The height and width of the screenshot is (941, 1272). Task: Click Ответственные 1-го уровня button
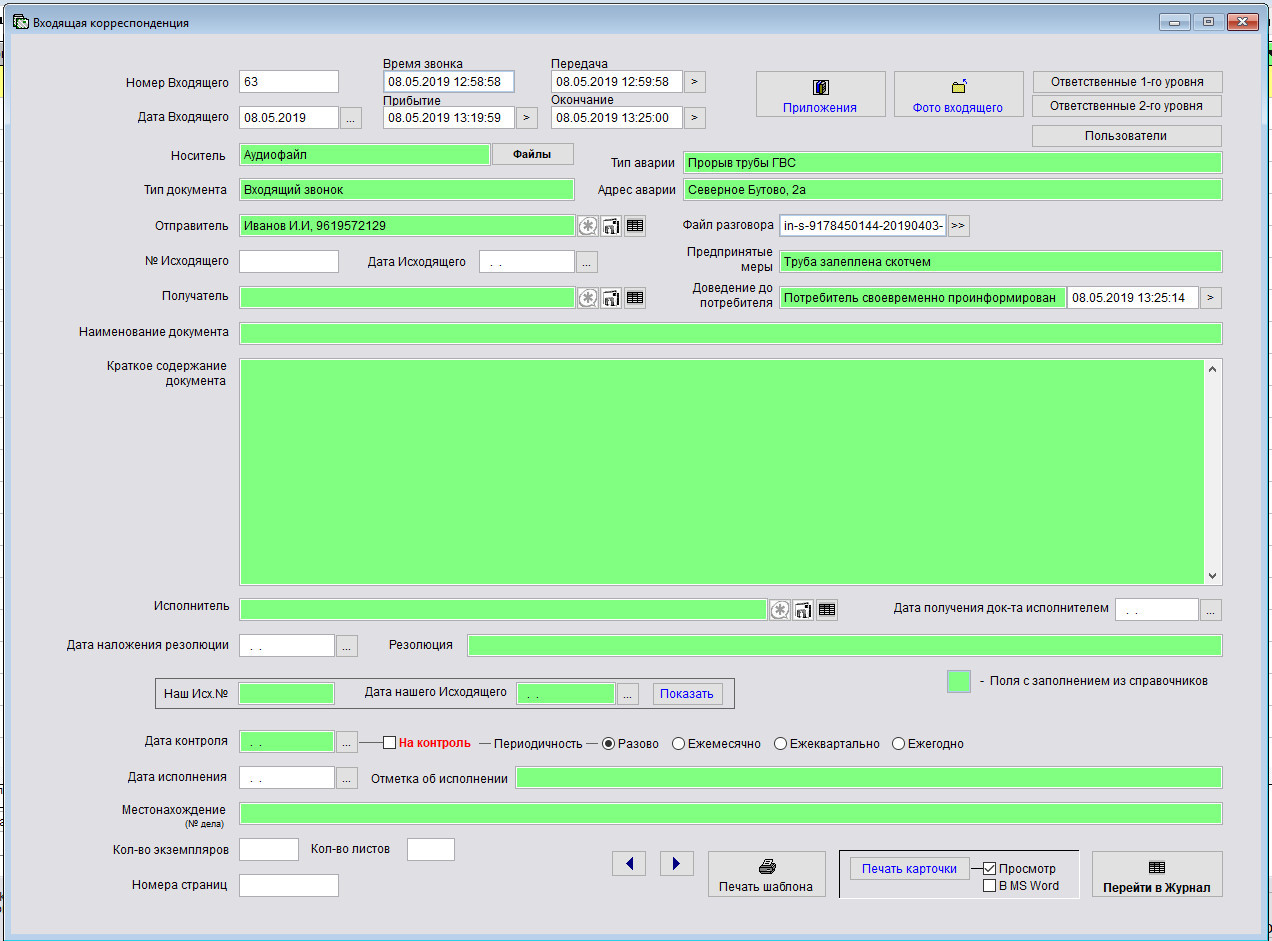[x=1126, y=82]
